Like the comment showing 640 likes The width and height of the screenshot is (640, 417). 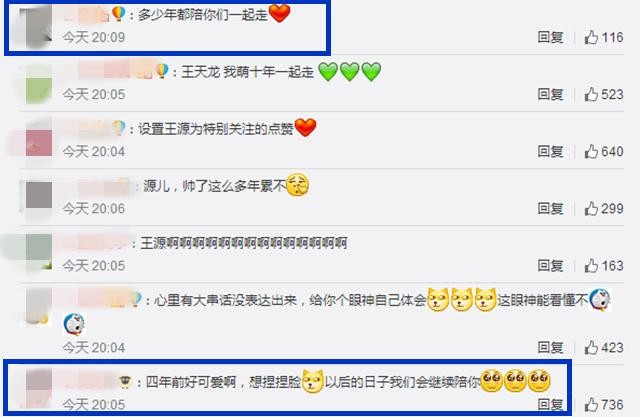pos(591,152)
